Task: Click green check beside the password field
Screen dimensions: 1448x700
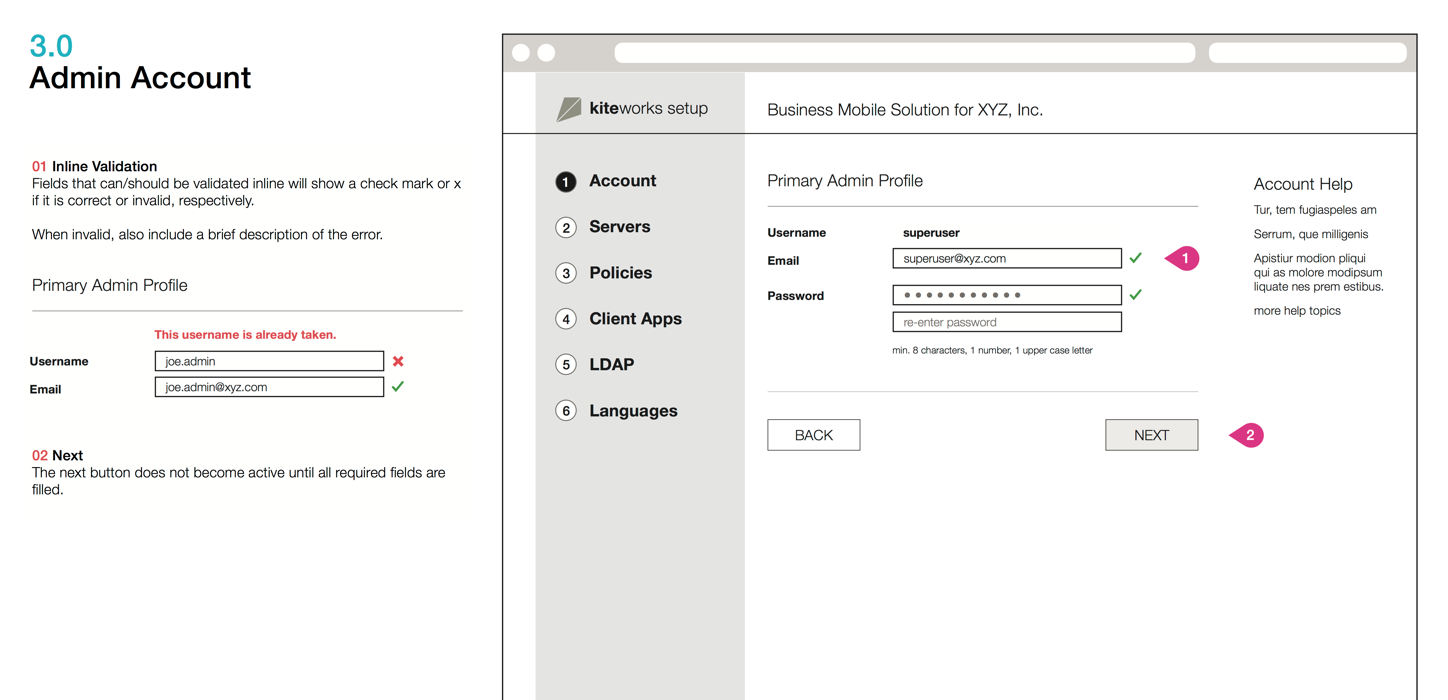Action: click(1136, 295)
